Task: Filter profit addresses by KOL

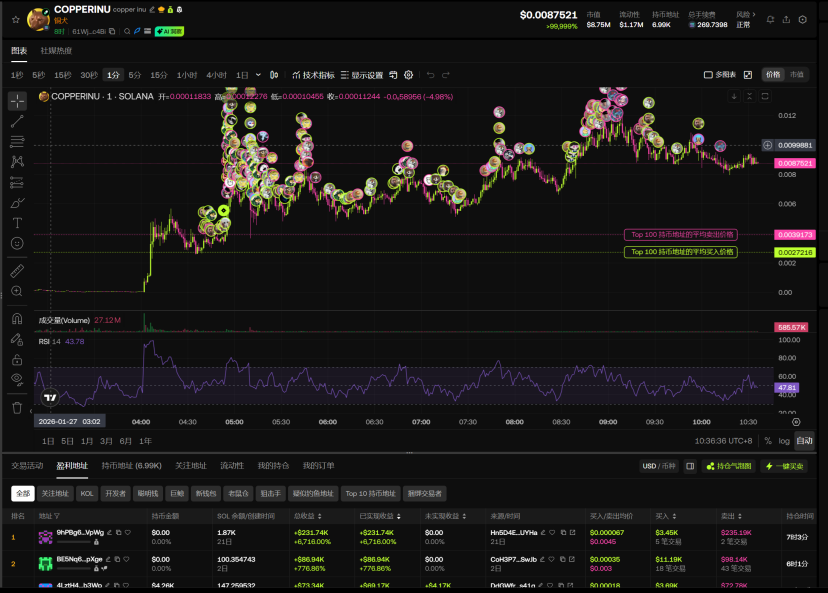Action: pyautogui.click(x=87, y=493)
